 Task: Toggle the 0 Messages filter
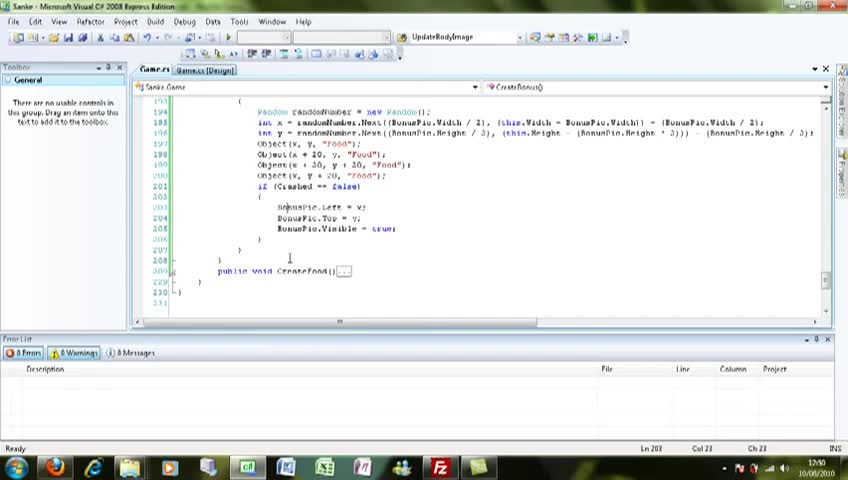130,353
